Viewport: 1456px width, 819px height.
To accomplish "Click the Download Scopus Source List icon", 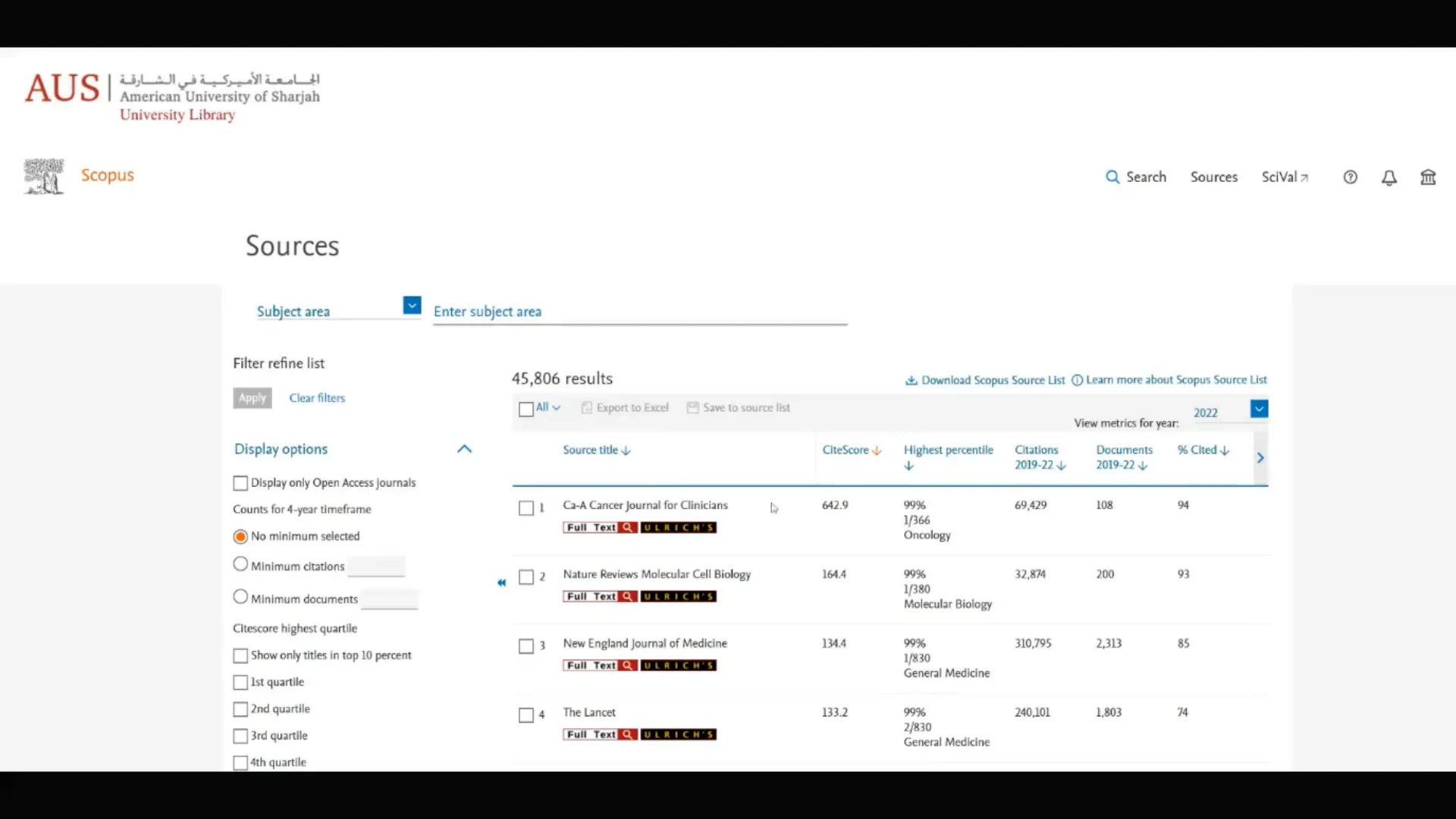I will pyautogui.click(x=912, y=380).
